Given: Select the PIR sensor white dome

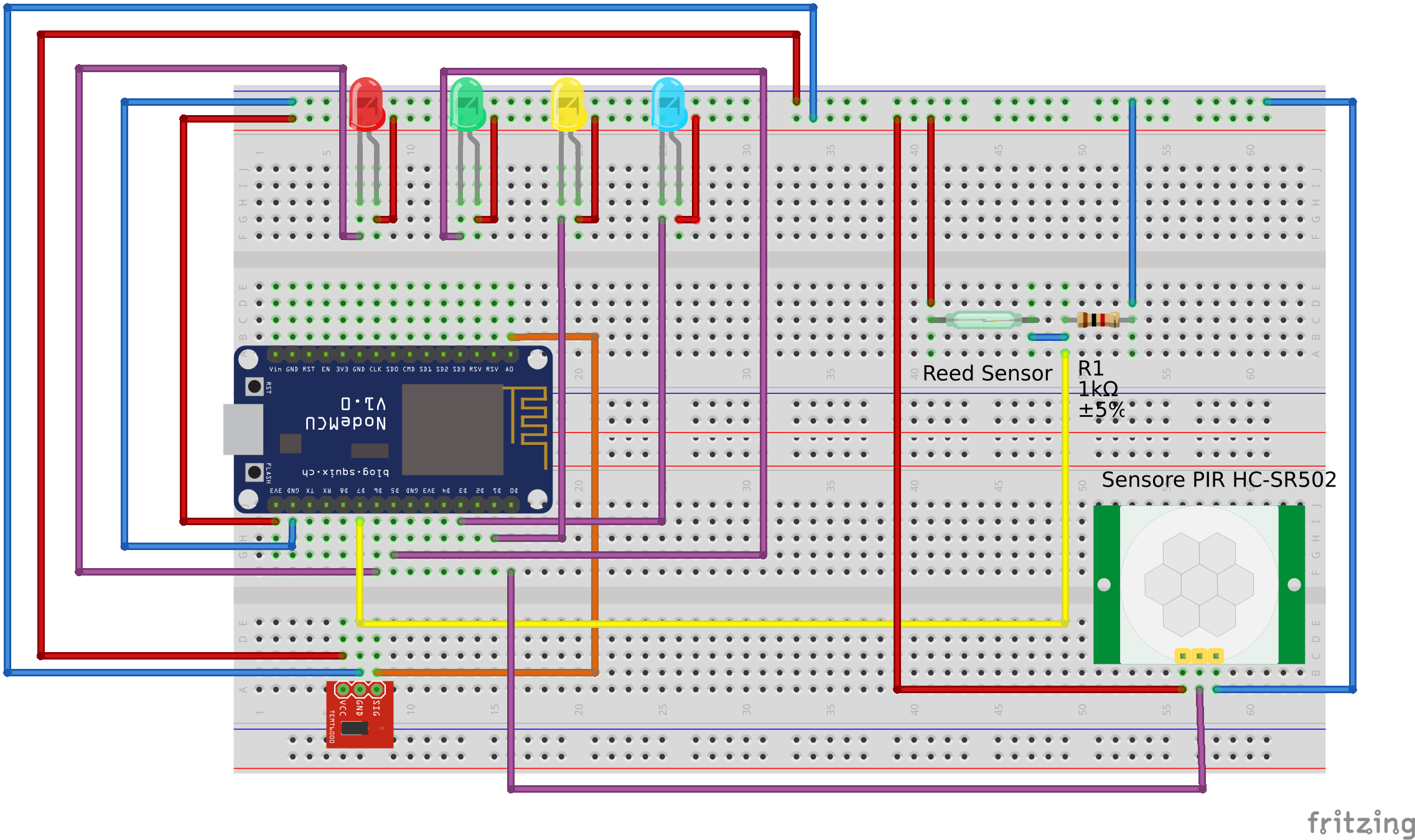Looking at the screenshot, I should coord(1198,584).
